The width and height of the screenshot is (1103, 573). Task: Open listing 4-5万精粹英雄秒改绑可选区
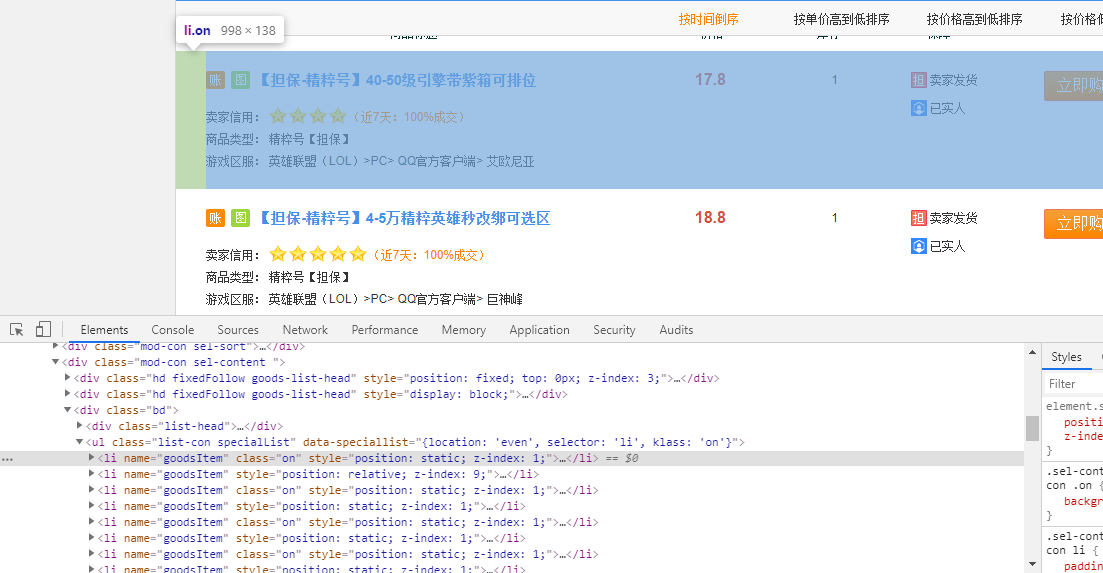[x=404, y=218]
